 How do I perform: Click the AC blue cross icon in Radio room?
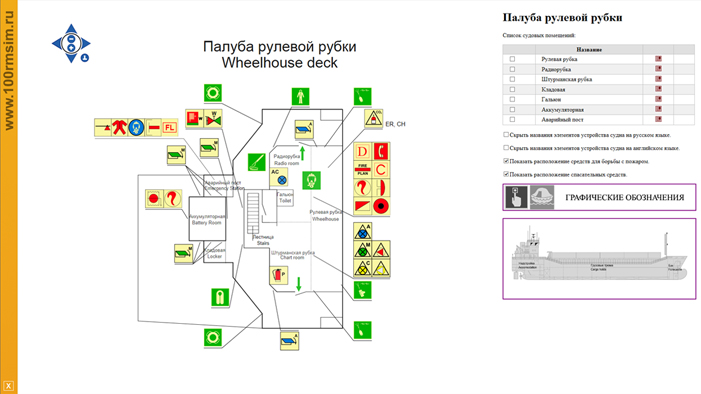point(279,177)
